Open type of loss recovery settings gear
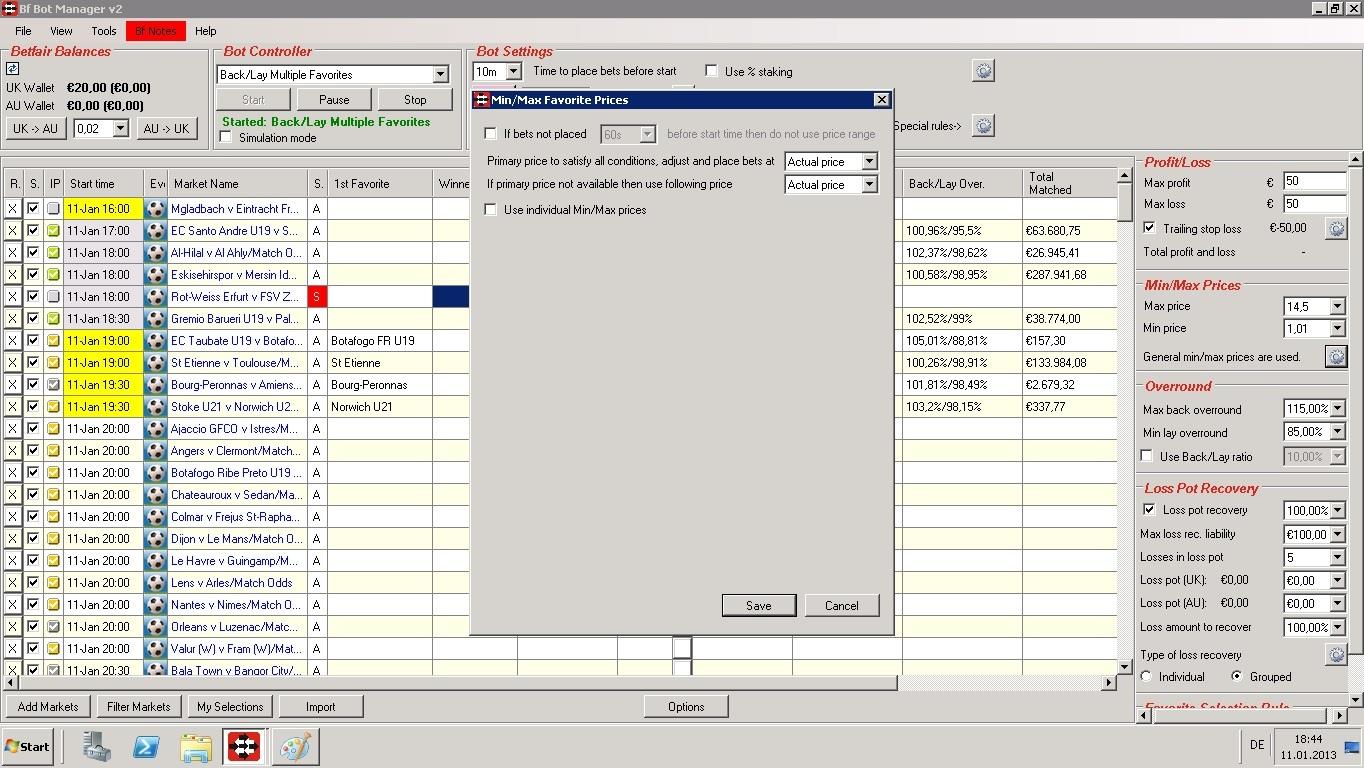The width and height of the screenshot is (1364, 768). (x=1336, y=654)
